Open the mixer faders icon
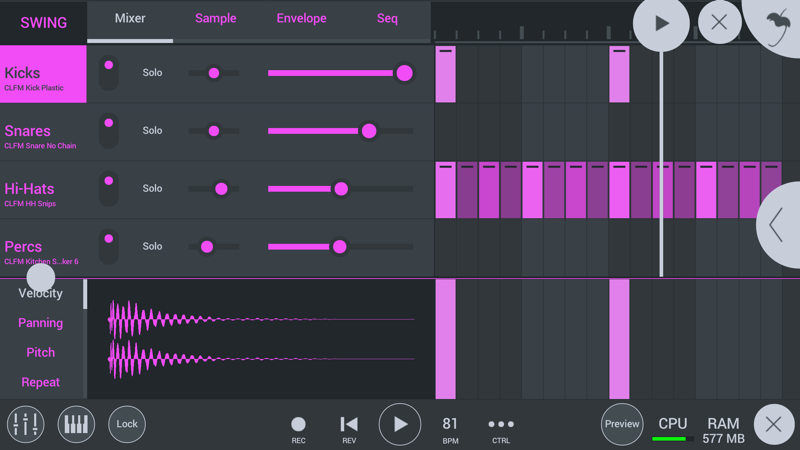The image size is (800, 450). point(25,424)
